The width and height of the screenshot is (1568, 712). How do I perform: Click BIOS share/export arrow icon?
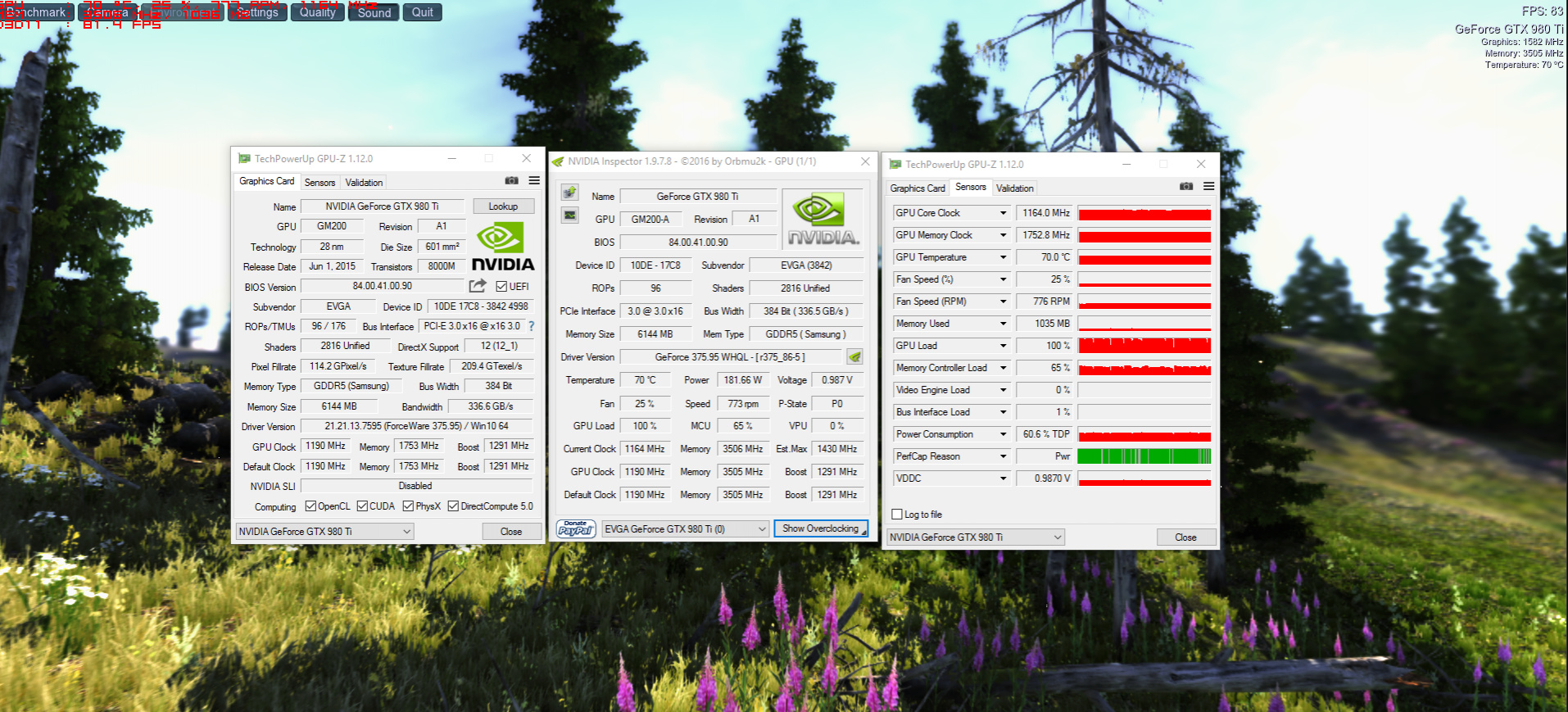[478, 286]
